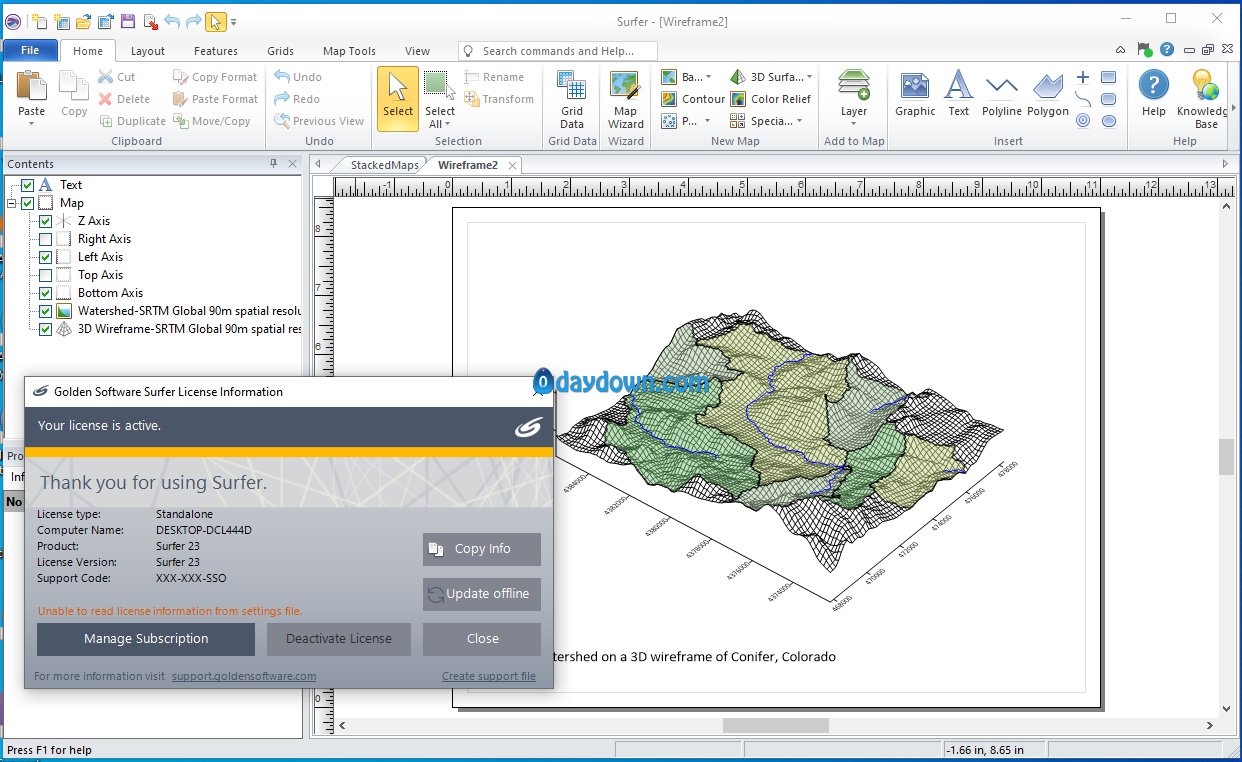Pick the Ellipse insert tool
The image size is (1242, 762).
click(1108, 121)
